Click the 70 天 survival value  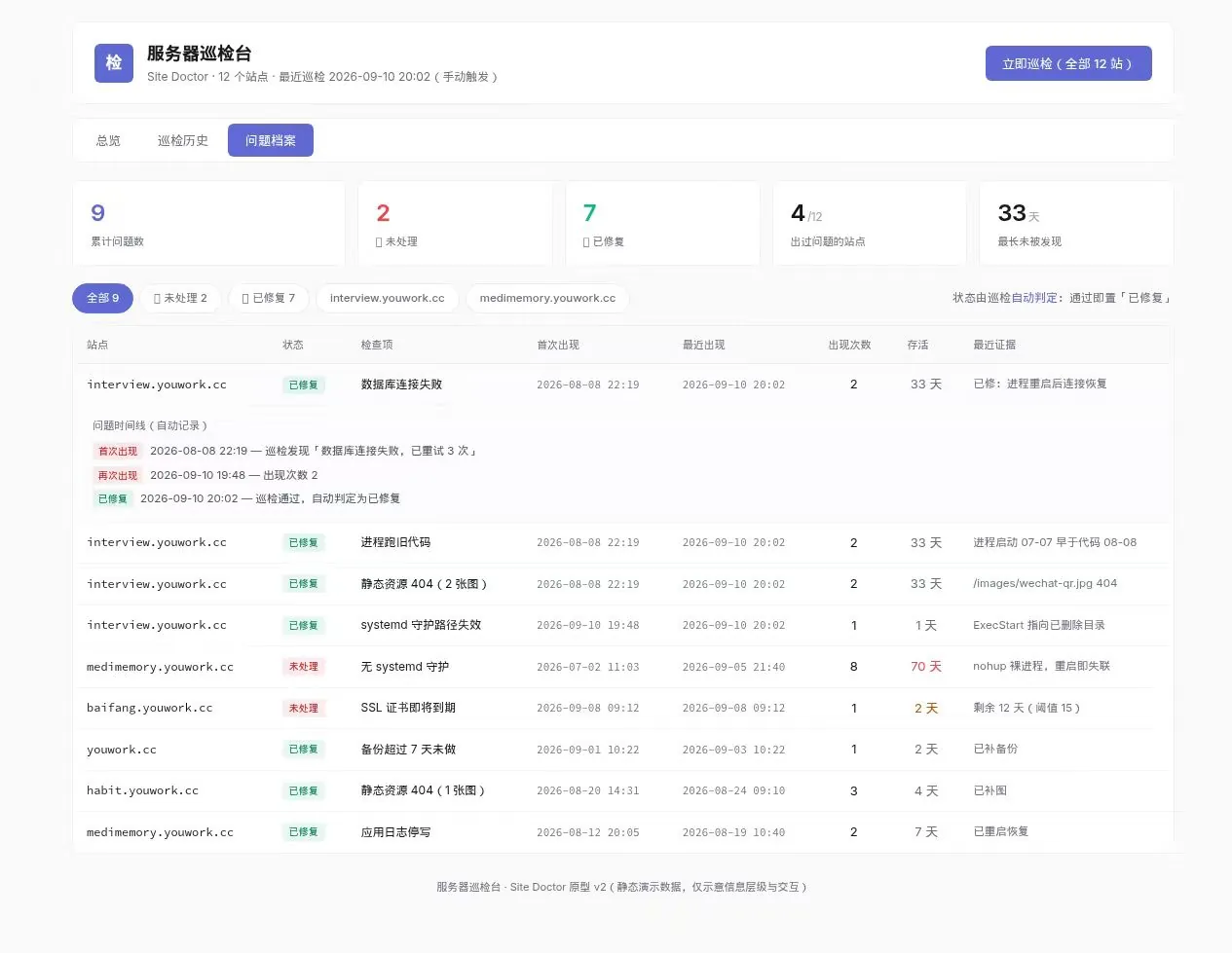click(x=925, y=667)
